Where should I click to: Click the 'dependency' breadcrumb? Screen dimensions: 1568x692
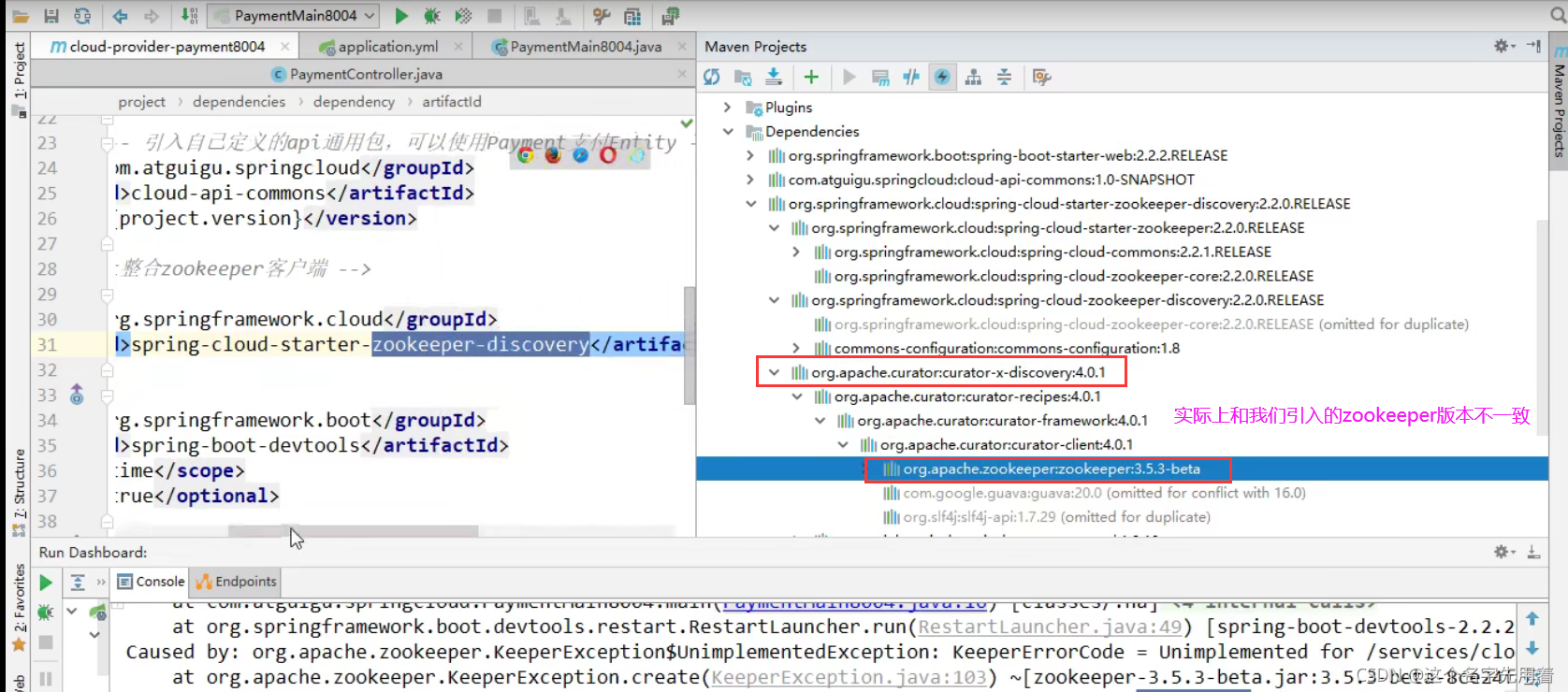point(354,101)
